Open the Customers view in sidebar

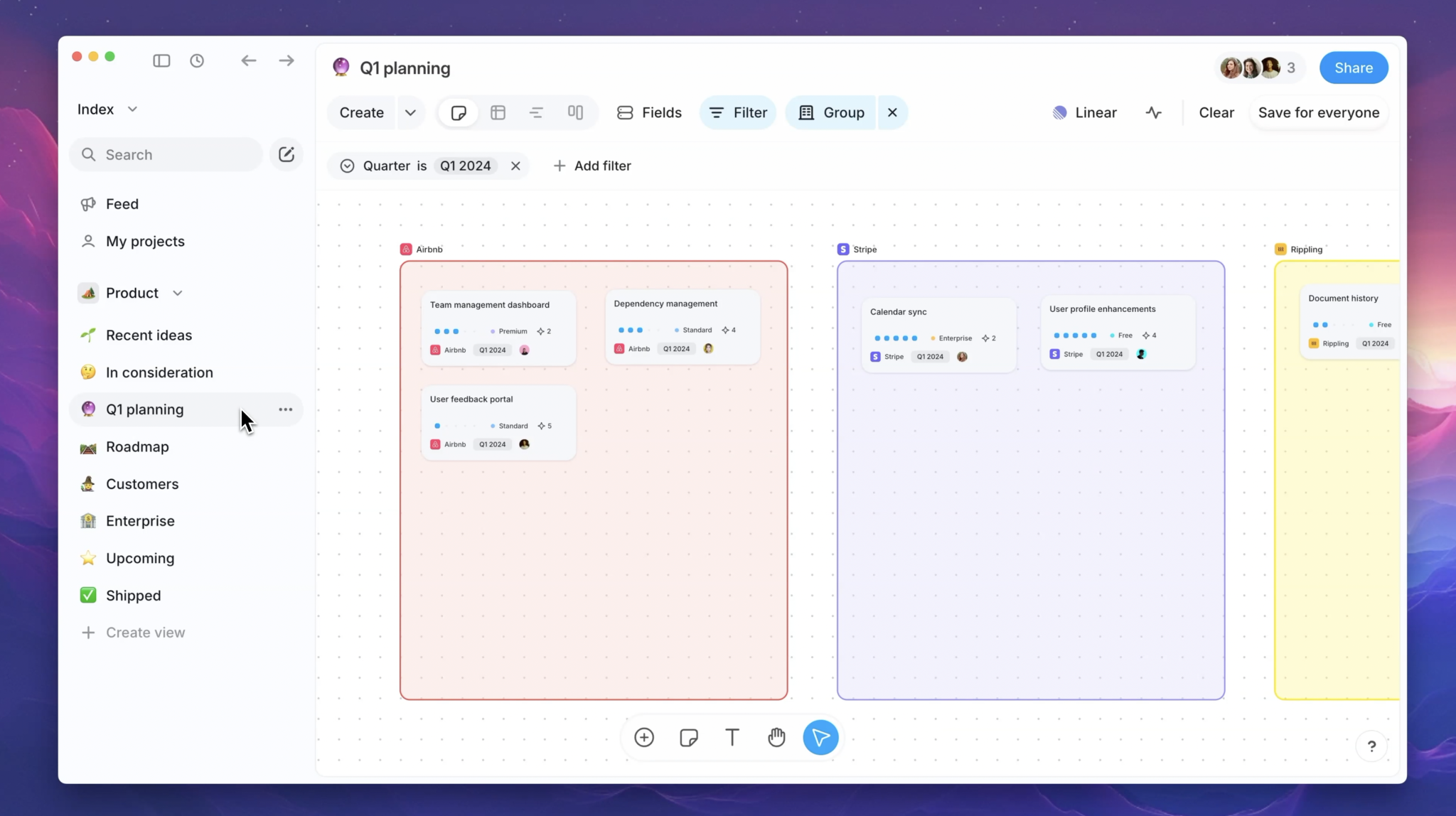click(x=142, y=483)
